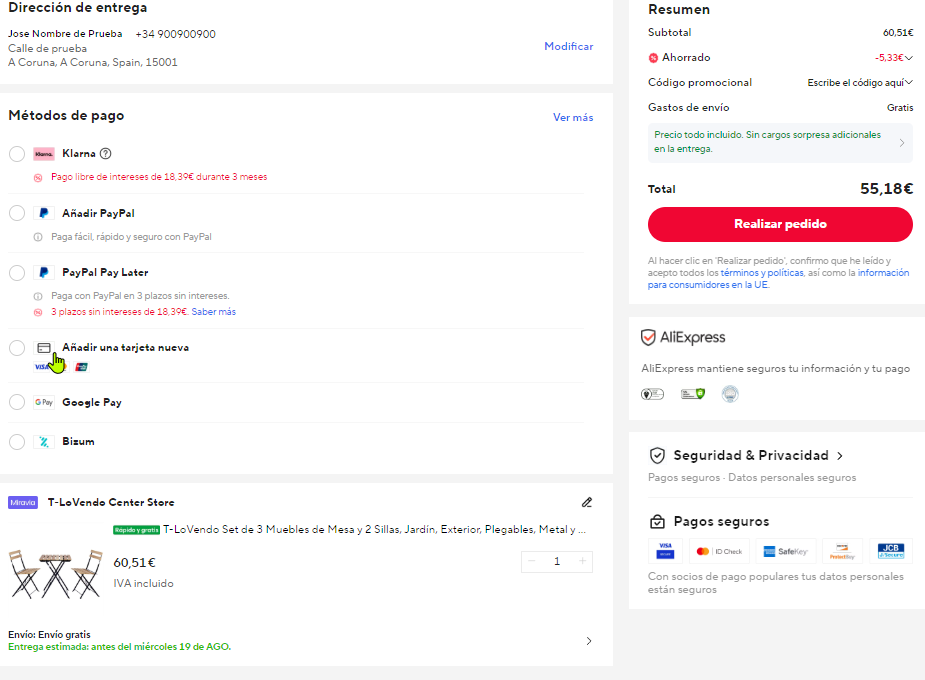Select the Klarna payment radio button
Viewport: 925px width, 680px height.
click(x=17, y=154)
